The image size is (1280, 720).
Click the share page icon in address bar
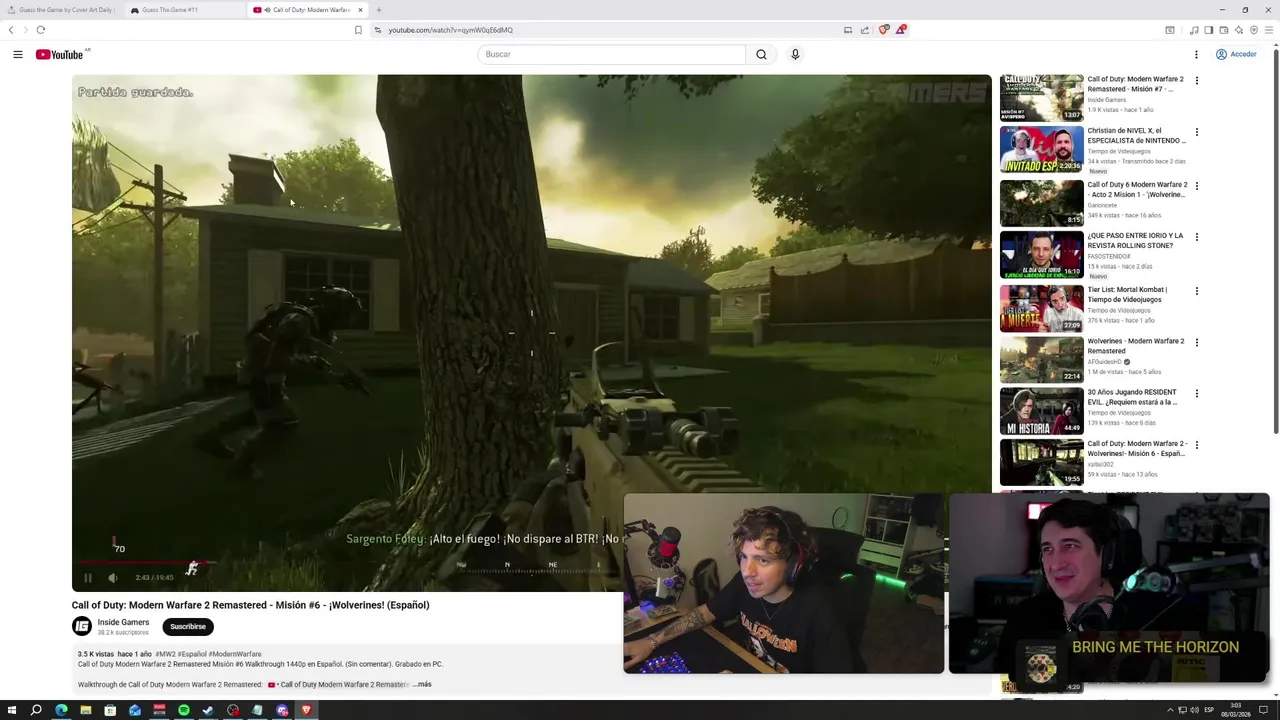[x=865, y=30]
